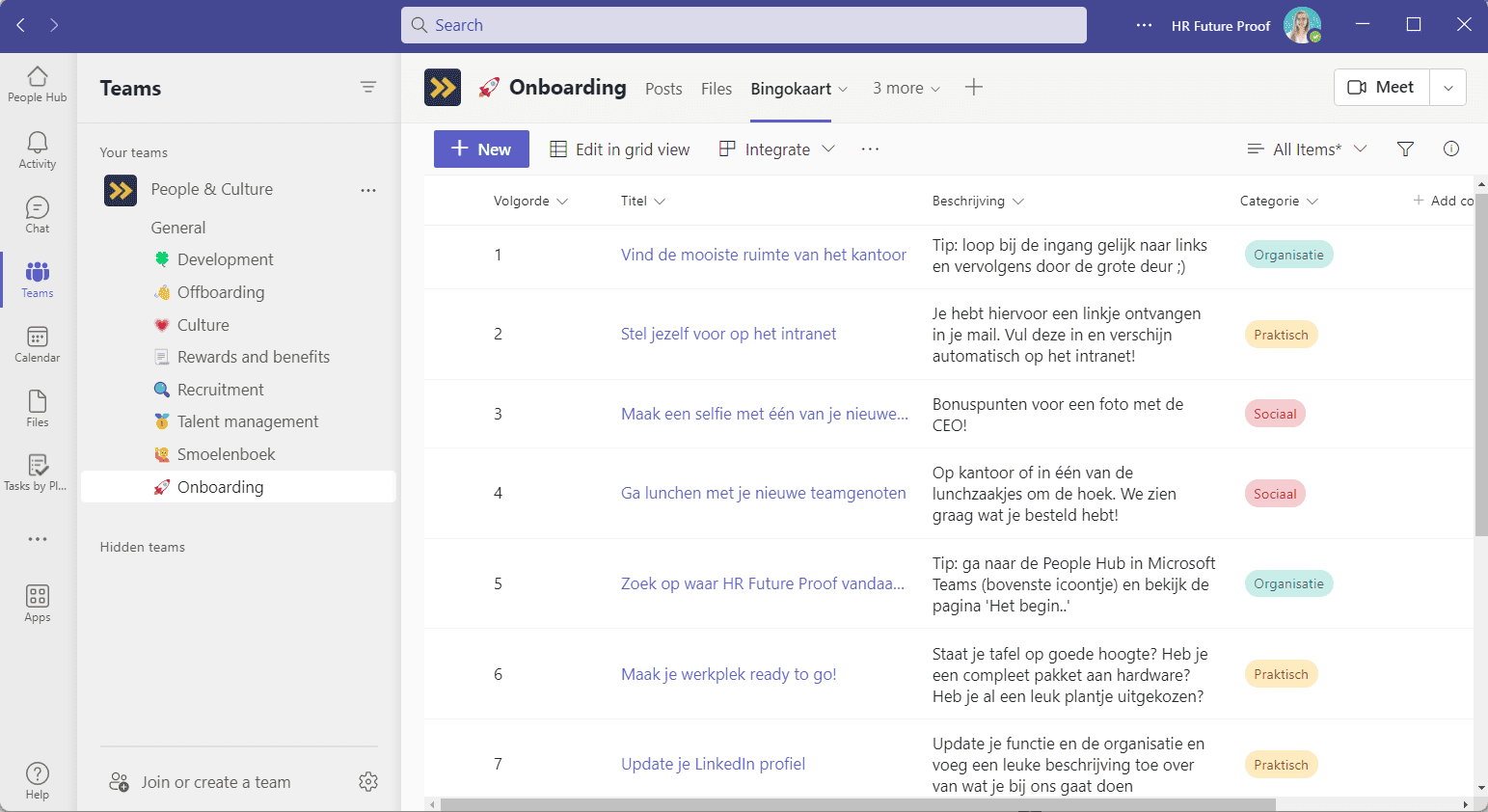Switch to the Files tab

716,89
